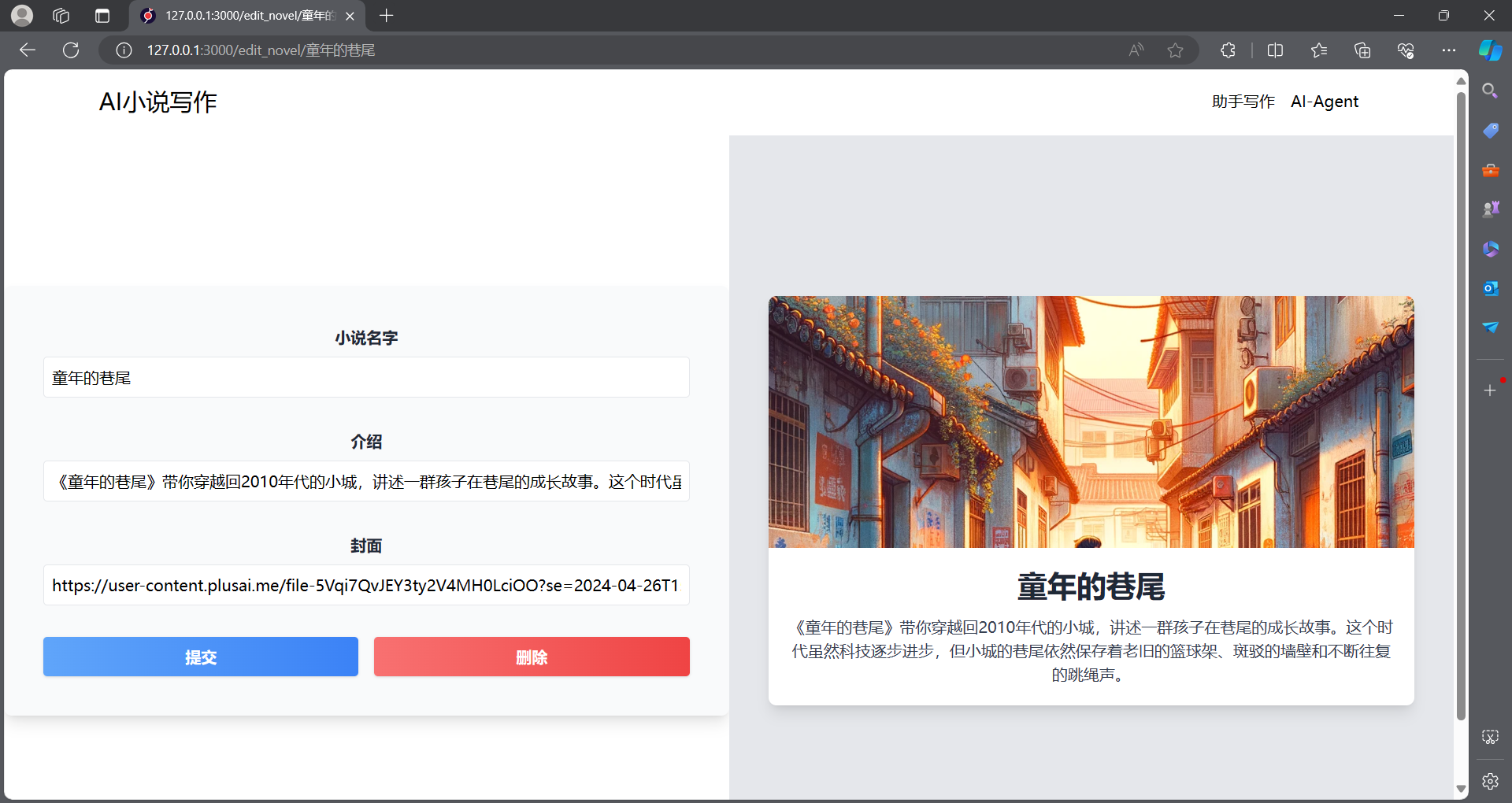1512x803 pixels.
Task: Open sidebar Outlook icon
Action: (x=1490, y=288)
